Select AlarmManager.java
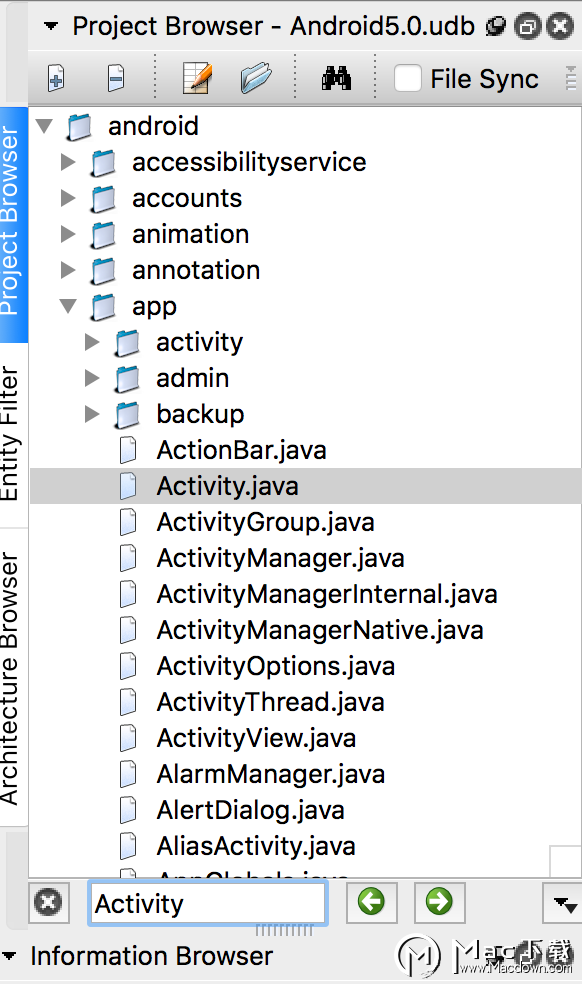The width and height of the screenshot is (582, 984). (271, 774)
